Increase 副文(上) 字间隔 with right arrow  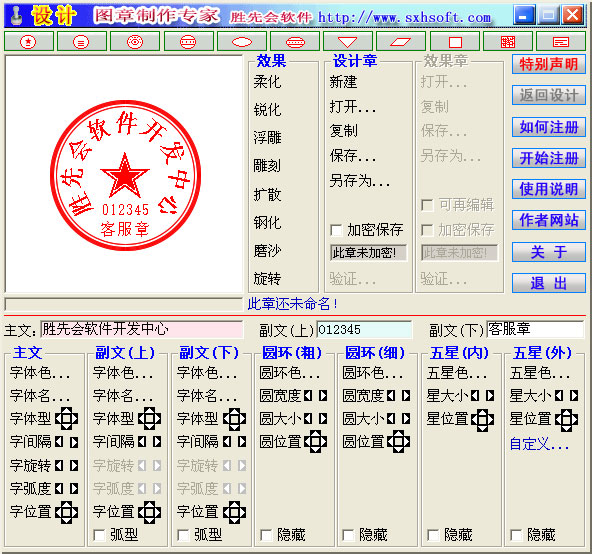[x=157, y=442]
